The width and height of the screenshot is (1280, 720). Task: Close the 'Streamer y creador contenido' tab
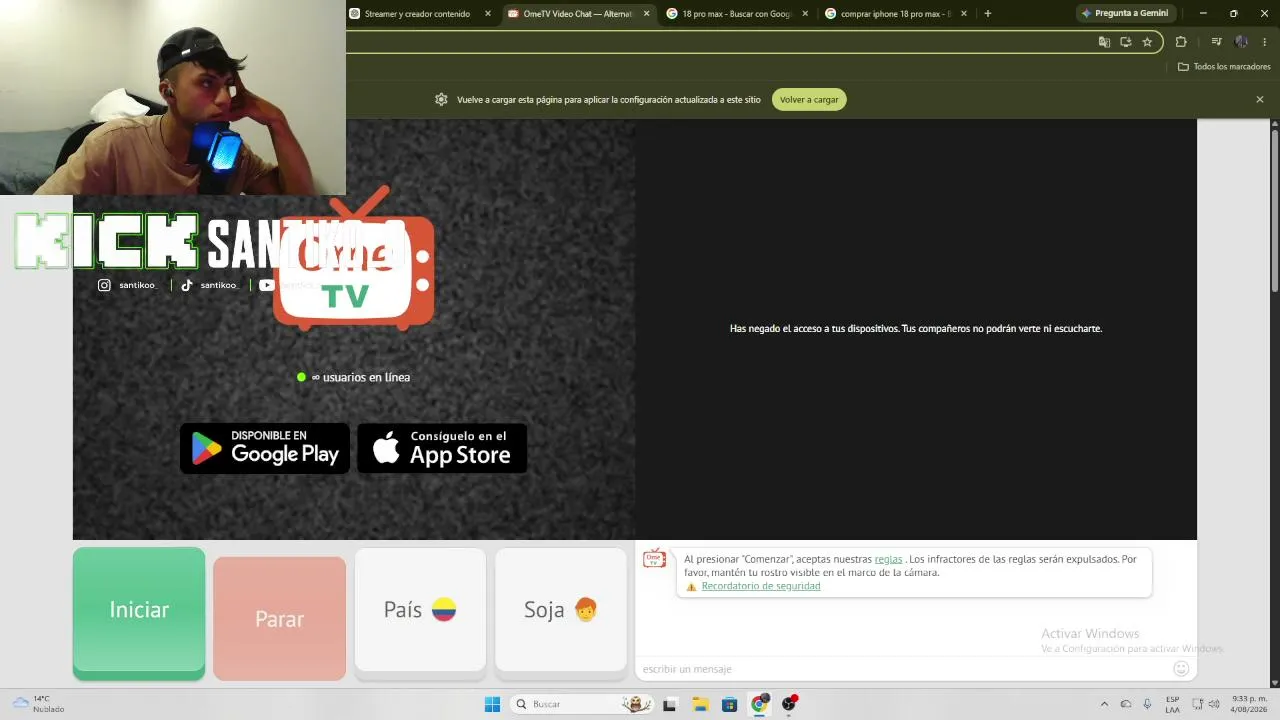point(488,14)
